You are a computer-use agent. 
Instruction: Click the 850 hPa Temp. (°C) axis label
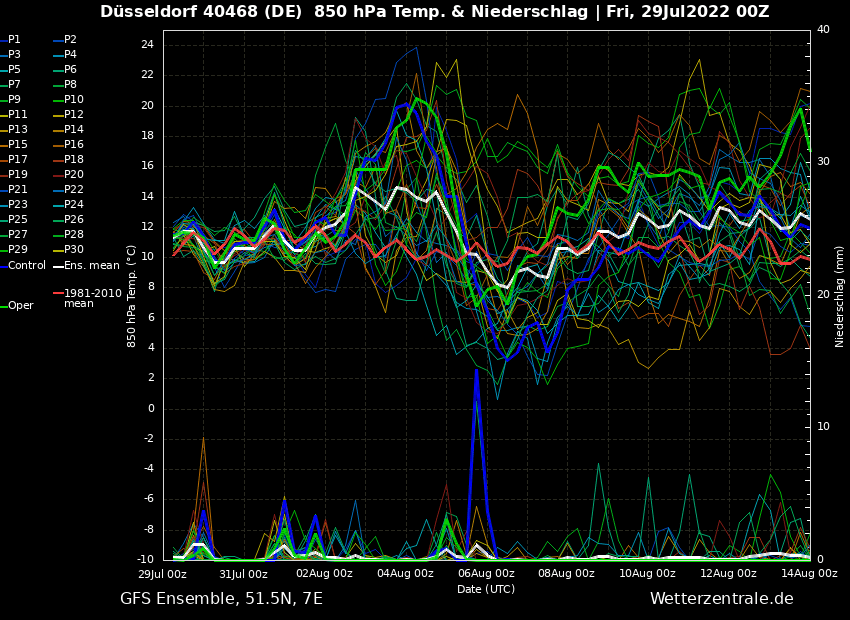132,296
